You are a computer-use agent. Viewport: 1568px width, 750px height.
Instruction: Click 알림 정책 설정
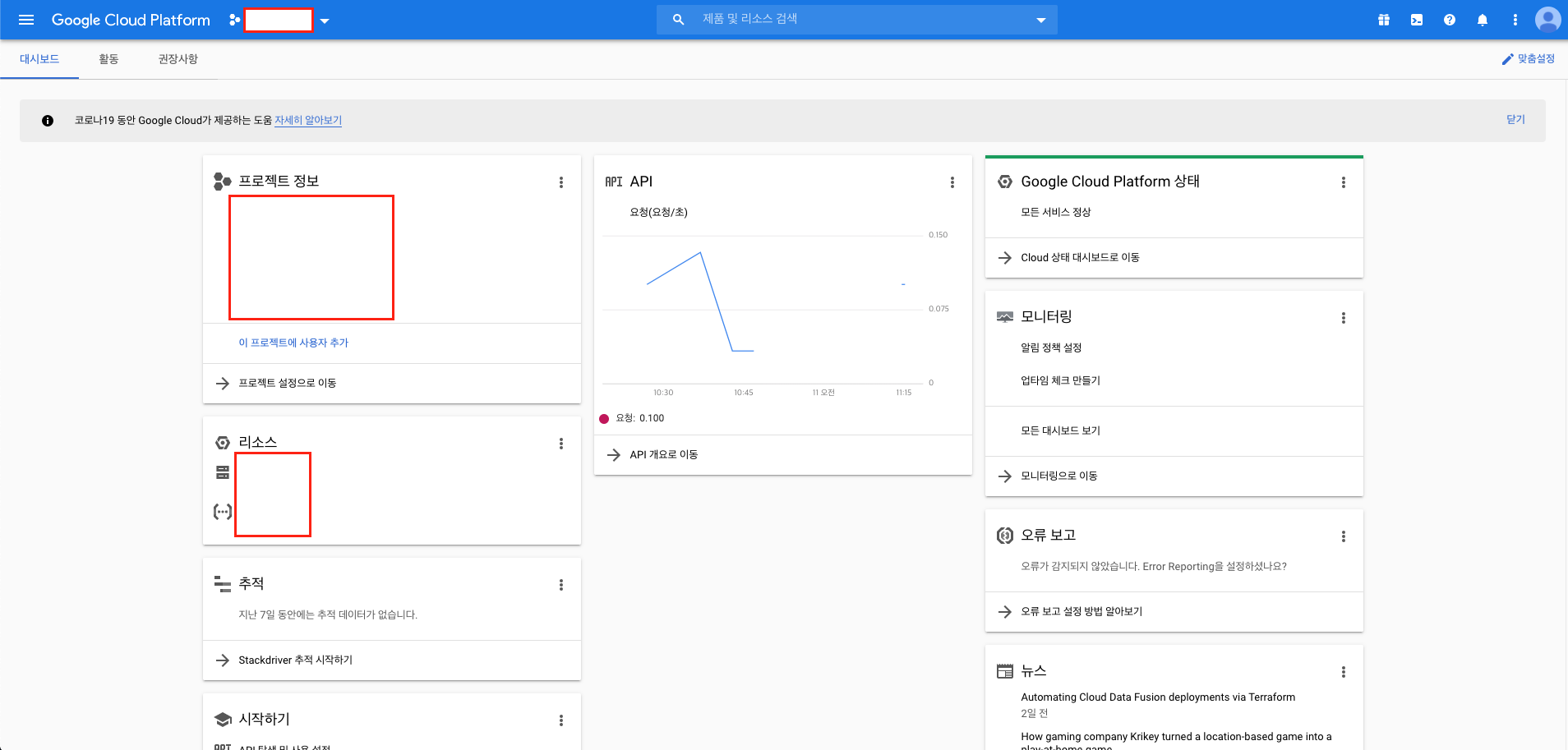pos(1051,347)
